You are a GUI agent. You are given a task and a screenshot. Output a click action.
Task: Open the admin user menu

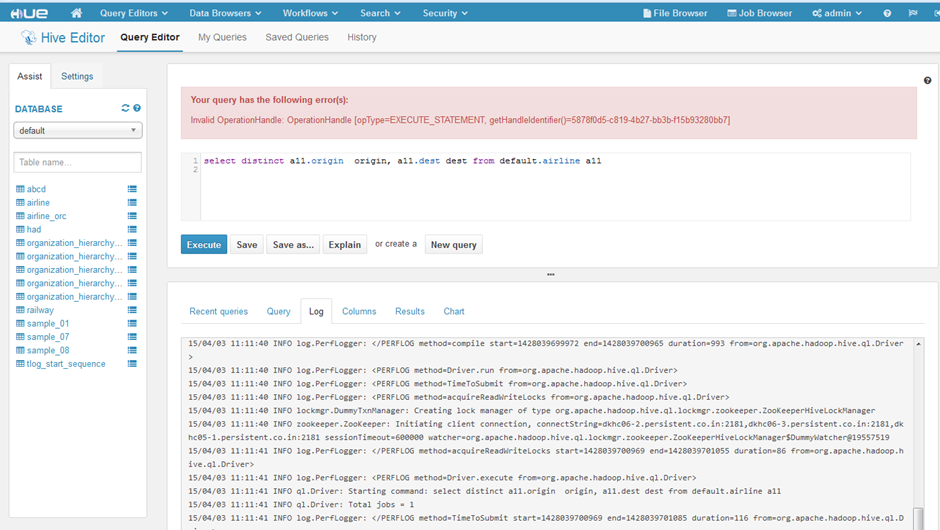tap(837, 13)
